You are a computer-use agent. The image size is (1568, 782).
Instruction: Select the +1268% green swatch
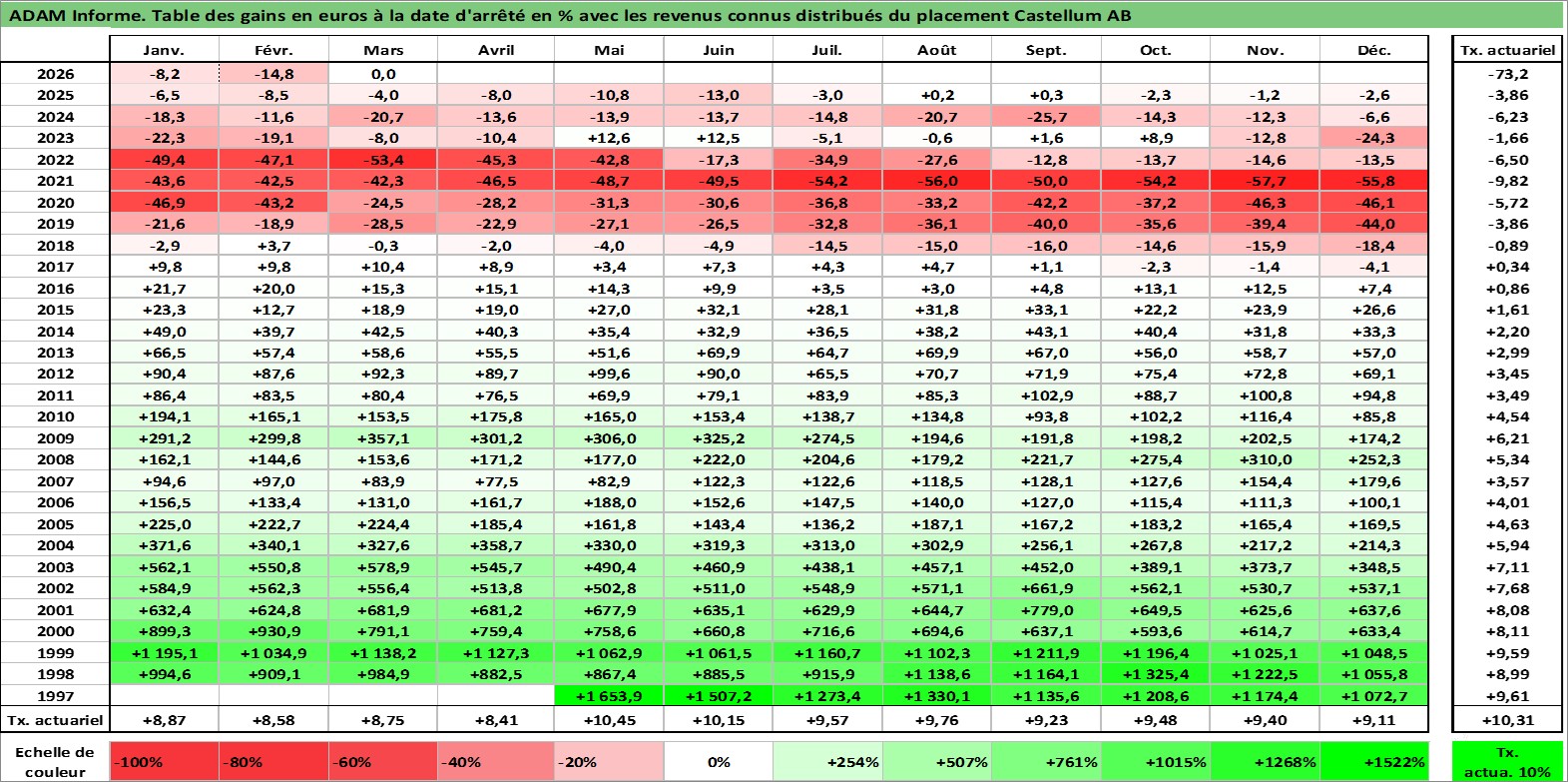click(x=1265, y=762)
